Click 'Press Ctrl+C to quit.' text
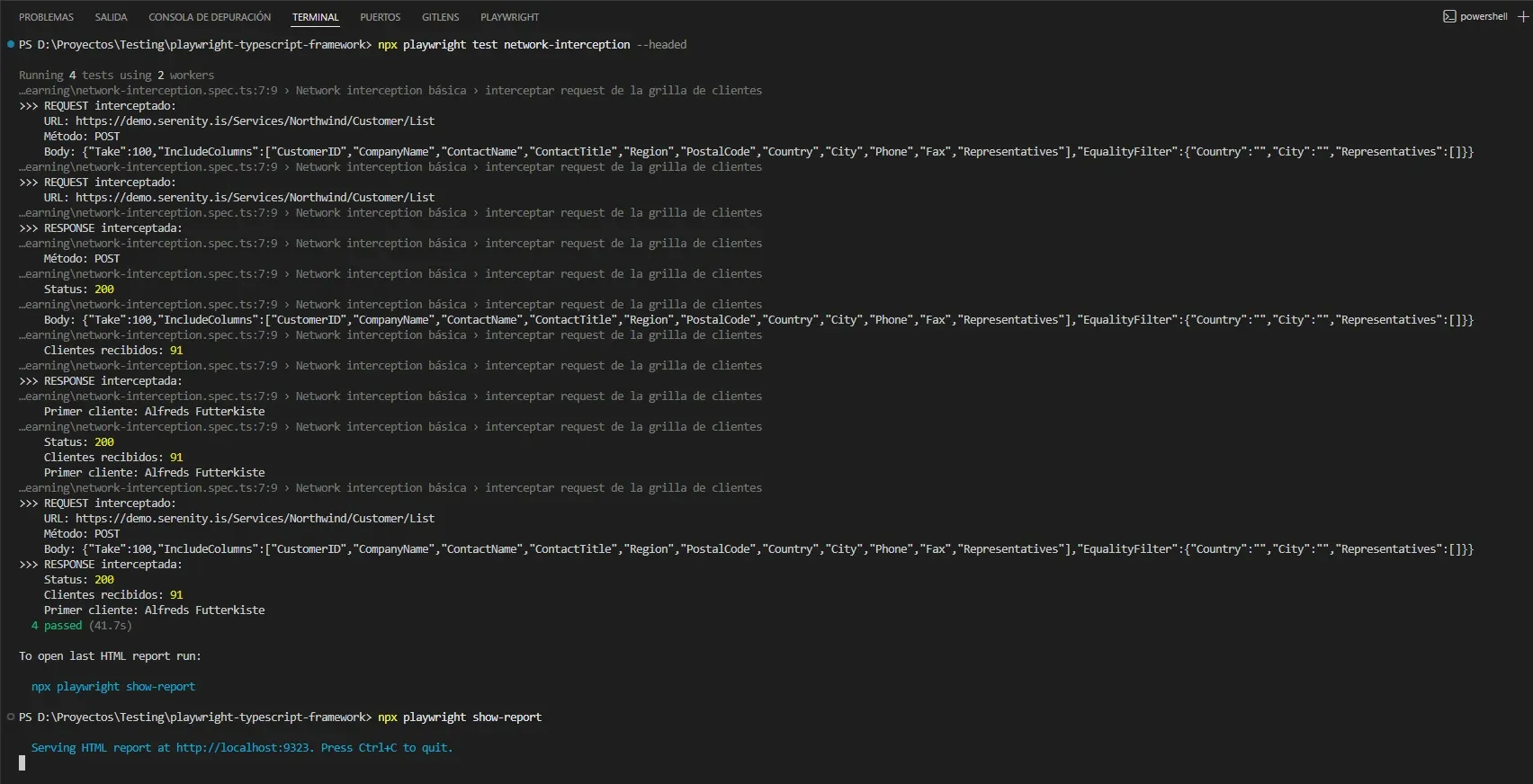Image resolution: width=1533 pixels, height=784 pixels. 387,747
